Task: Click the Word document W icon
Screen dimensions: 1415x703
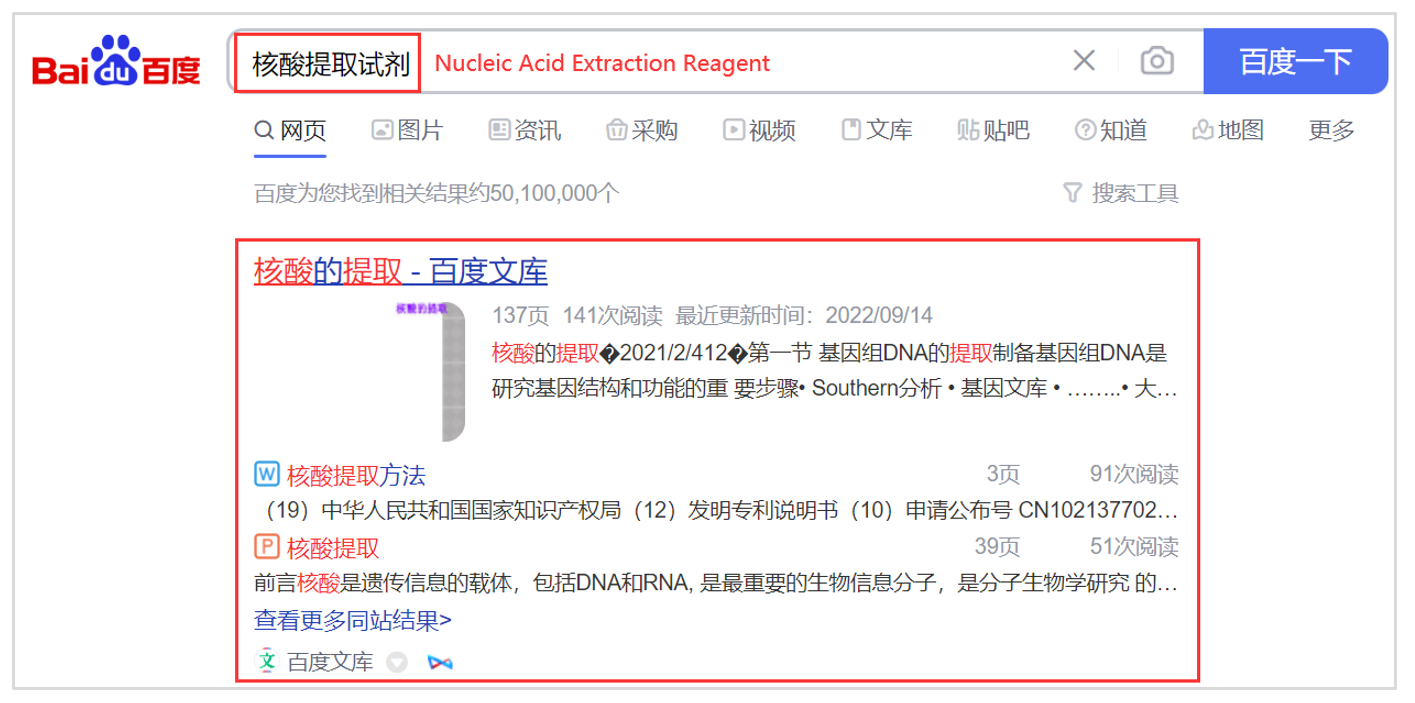Action: click(x=266, y=473)
